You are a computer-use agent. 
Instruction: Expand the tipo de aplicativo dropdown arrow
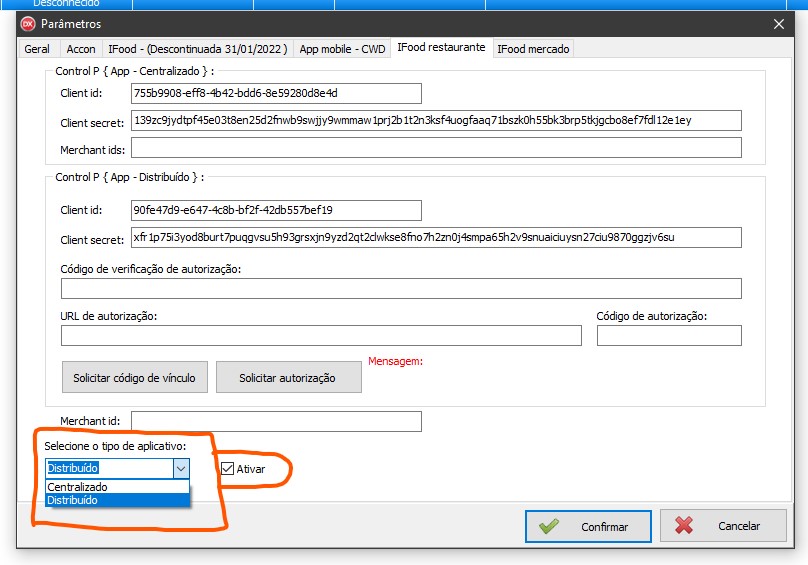point(181,469)
